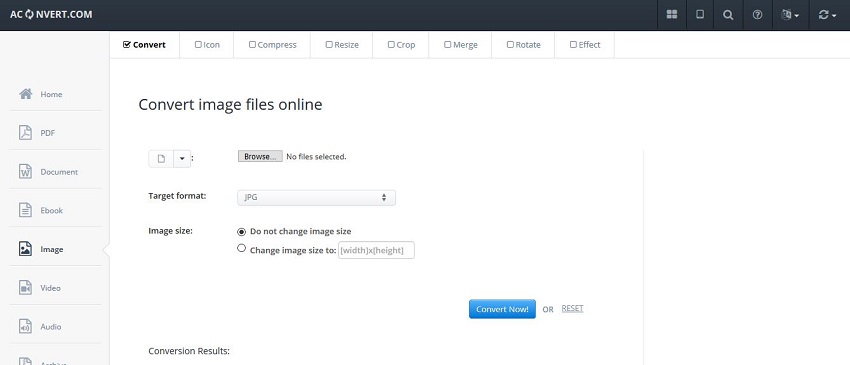Open the search magnifier icon
The height and width of the screenshot is (365, 850).
[728, 15]
